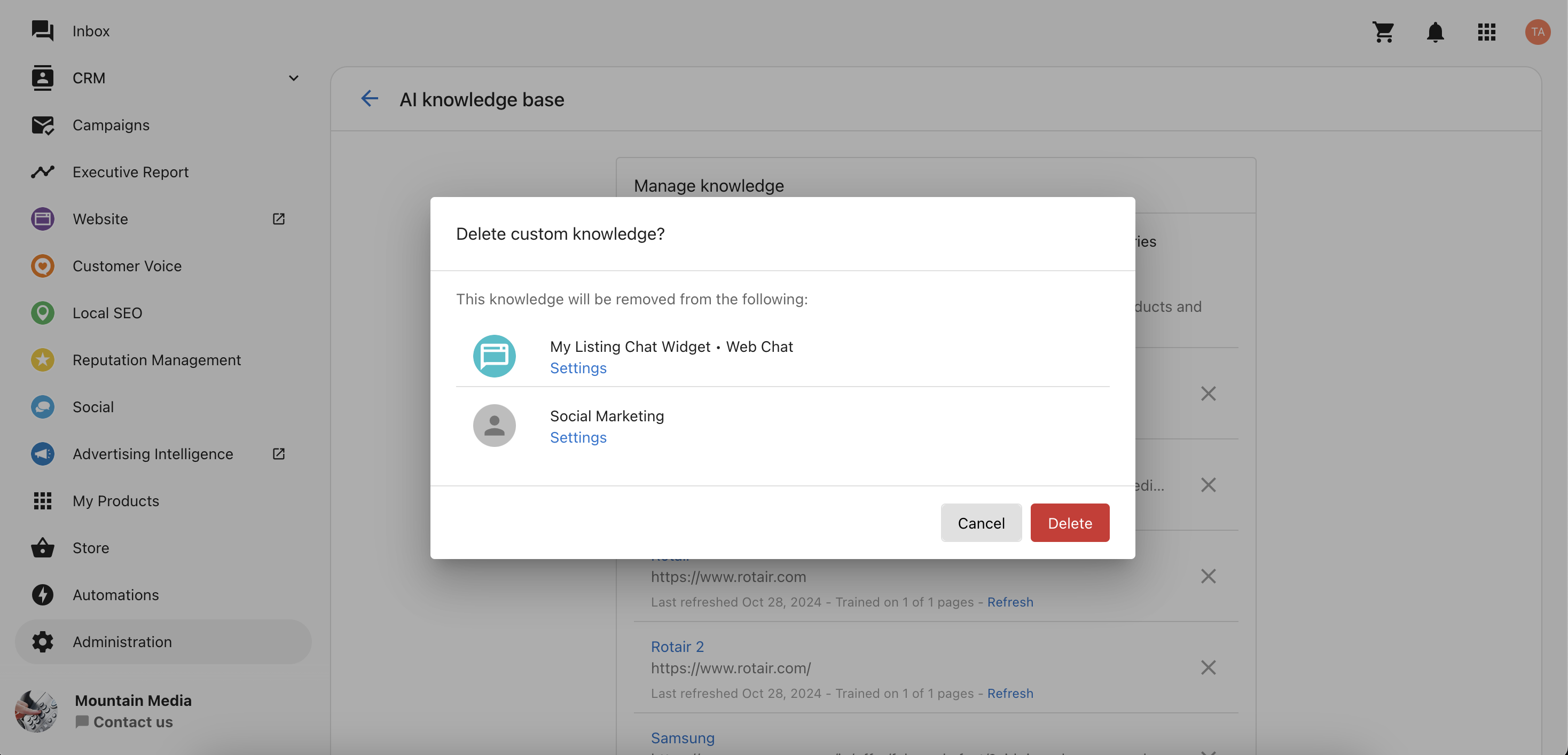
Task: Remove the Rotair 2 knowledge entry
Action: click(x=1208, y=667)
